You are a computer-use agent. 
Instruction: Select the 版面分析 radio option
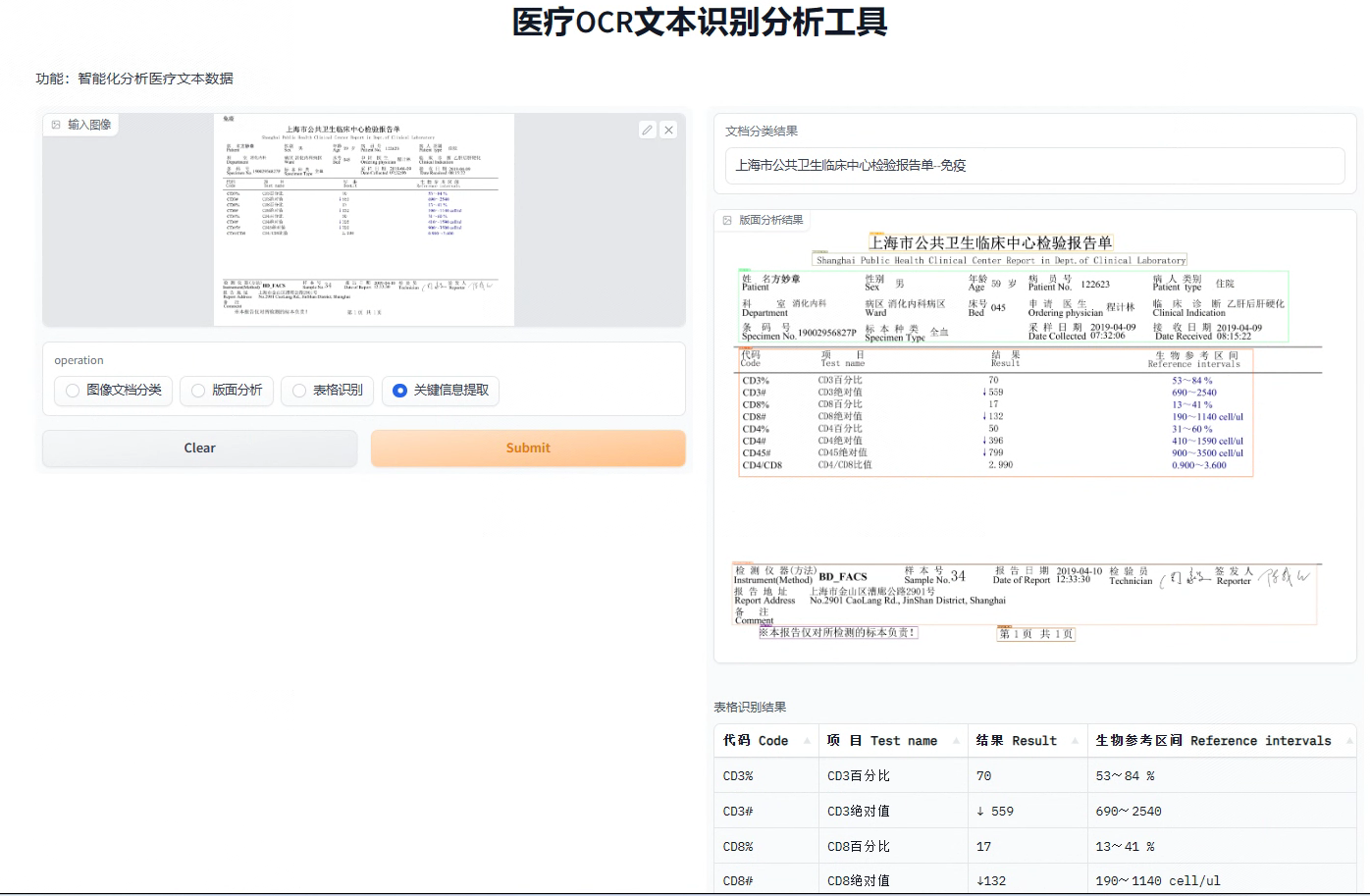(x=227, y=391)
